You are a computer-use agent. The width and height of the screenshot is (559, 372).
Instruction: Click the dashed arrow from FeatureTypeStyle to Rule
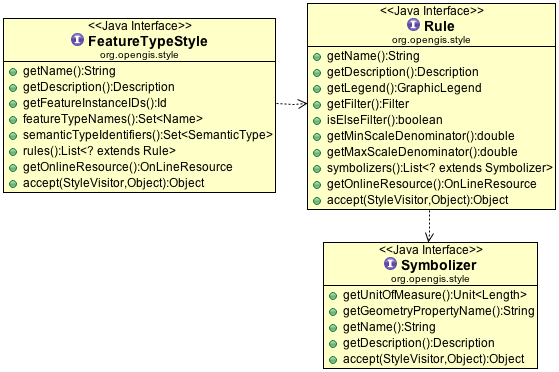click(x=292, y=104)
